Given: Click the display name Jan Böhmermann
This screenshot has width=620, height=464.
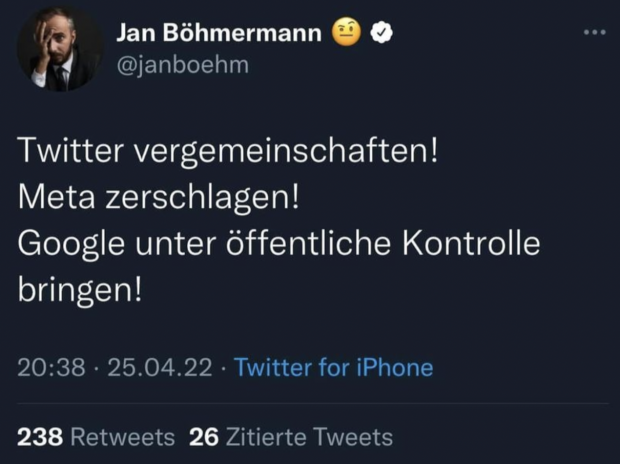Looking at the screenshot, I should [x=219, y=33].
